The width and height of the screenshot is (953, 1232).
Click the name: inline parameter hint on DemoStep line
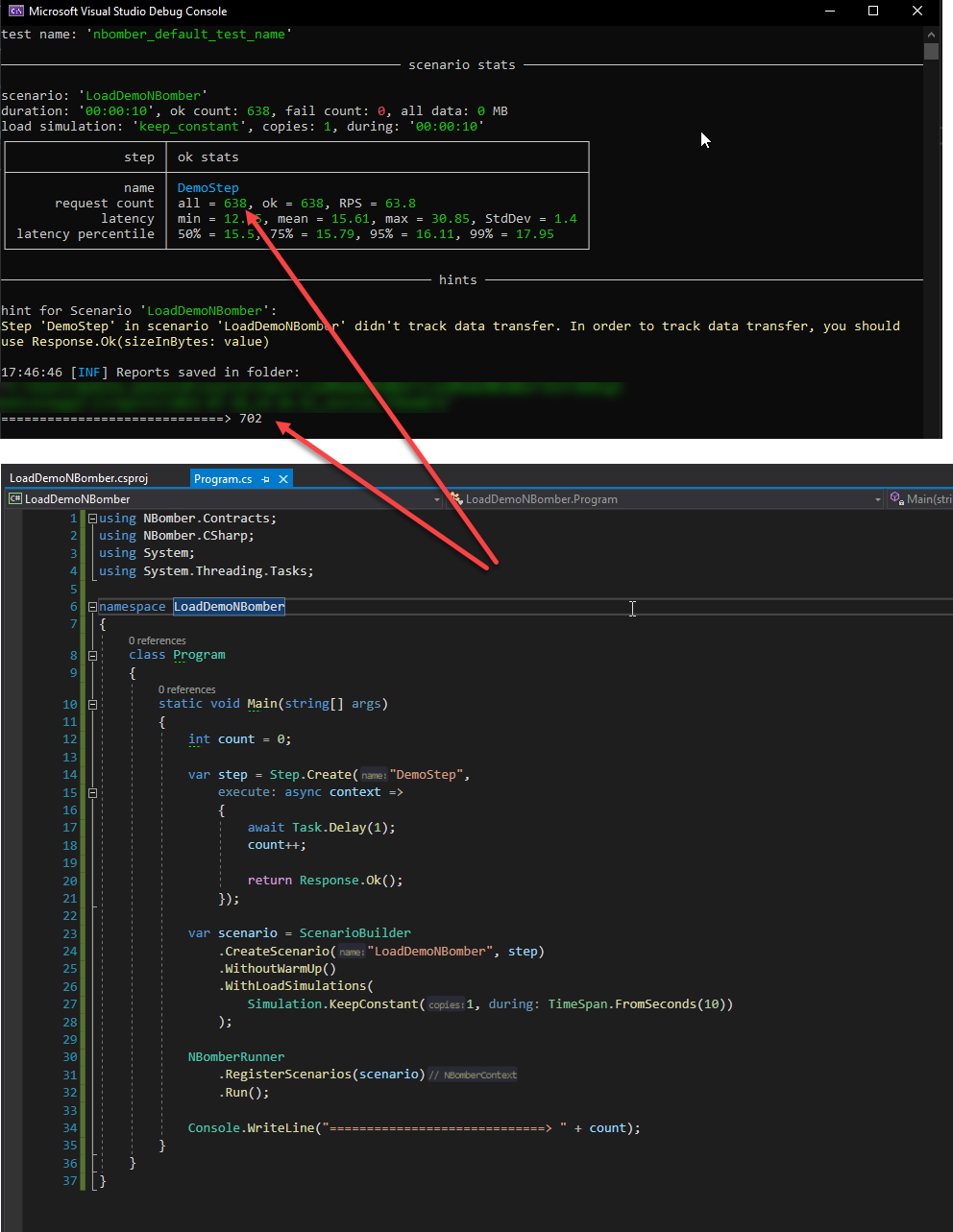[x=373, y=774]
